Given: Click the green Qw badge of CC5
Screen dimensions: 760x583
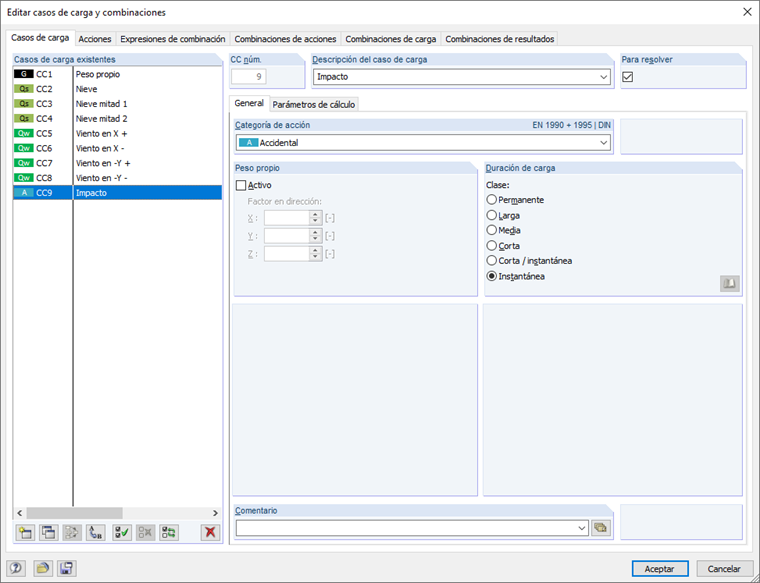Looking at the screenshot, I should pyautogui.click(x=24, y=134).
